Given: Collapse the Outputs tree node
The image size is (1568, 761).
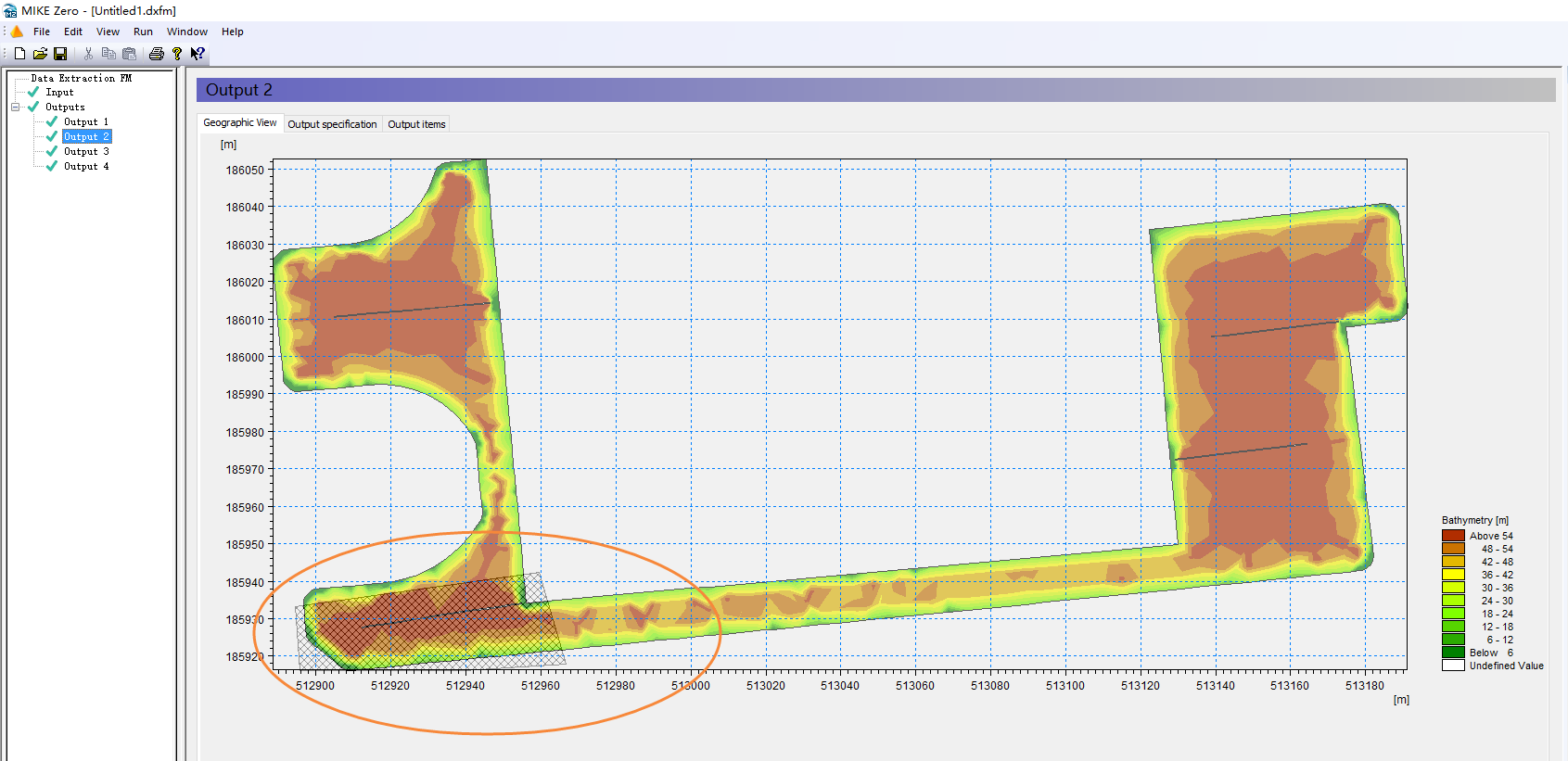Looking at the screenshot, I should click(15, 108).
